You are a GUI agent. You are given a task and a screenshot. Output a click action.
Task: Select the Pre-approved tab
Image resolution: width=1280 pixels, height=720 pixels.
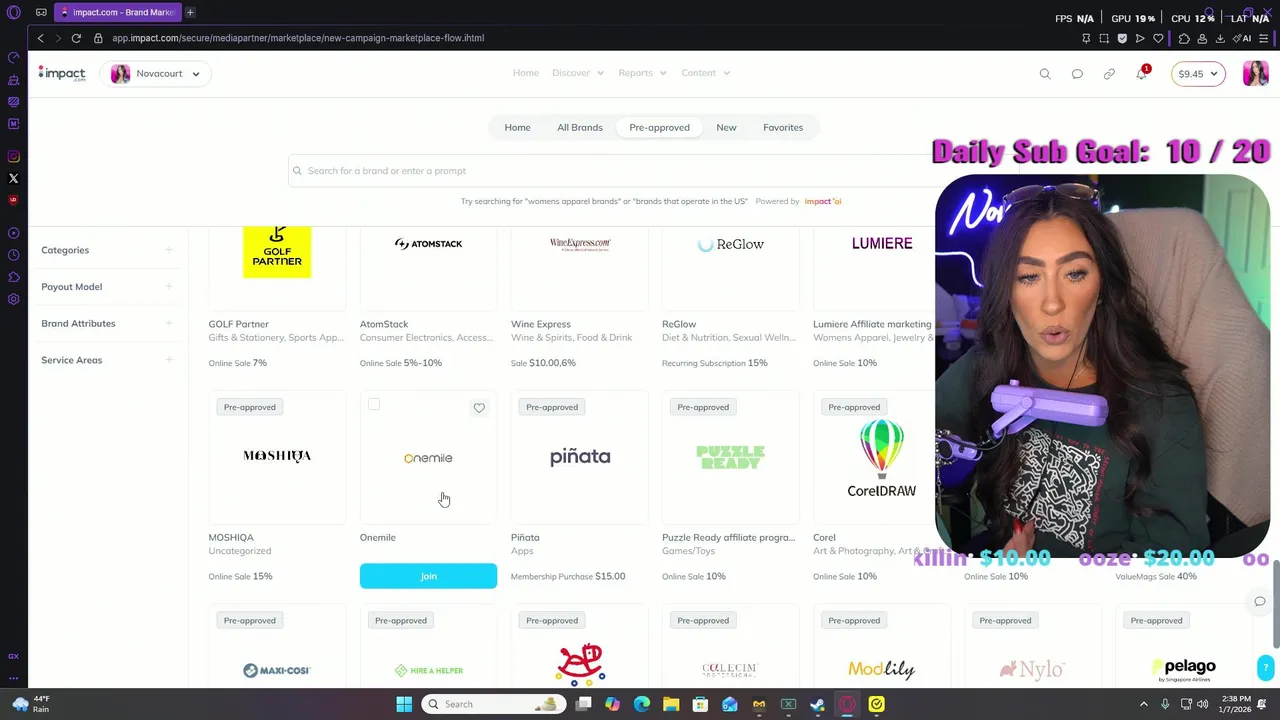click(659, 127)
